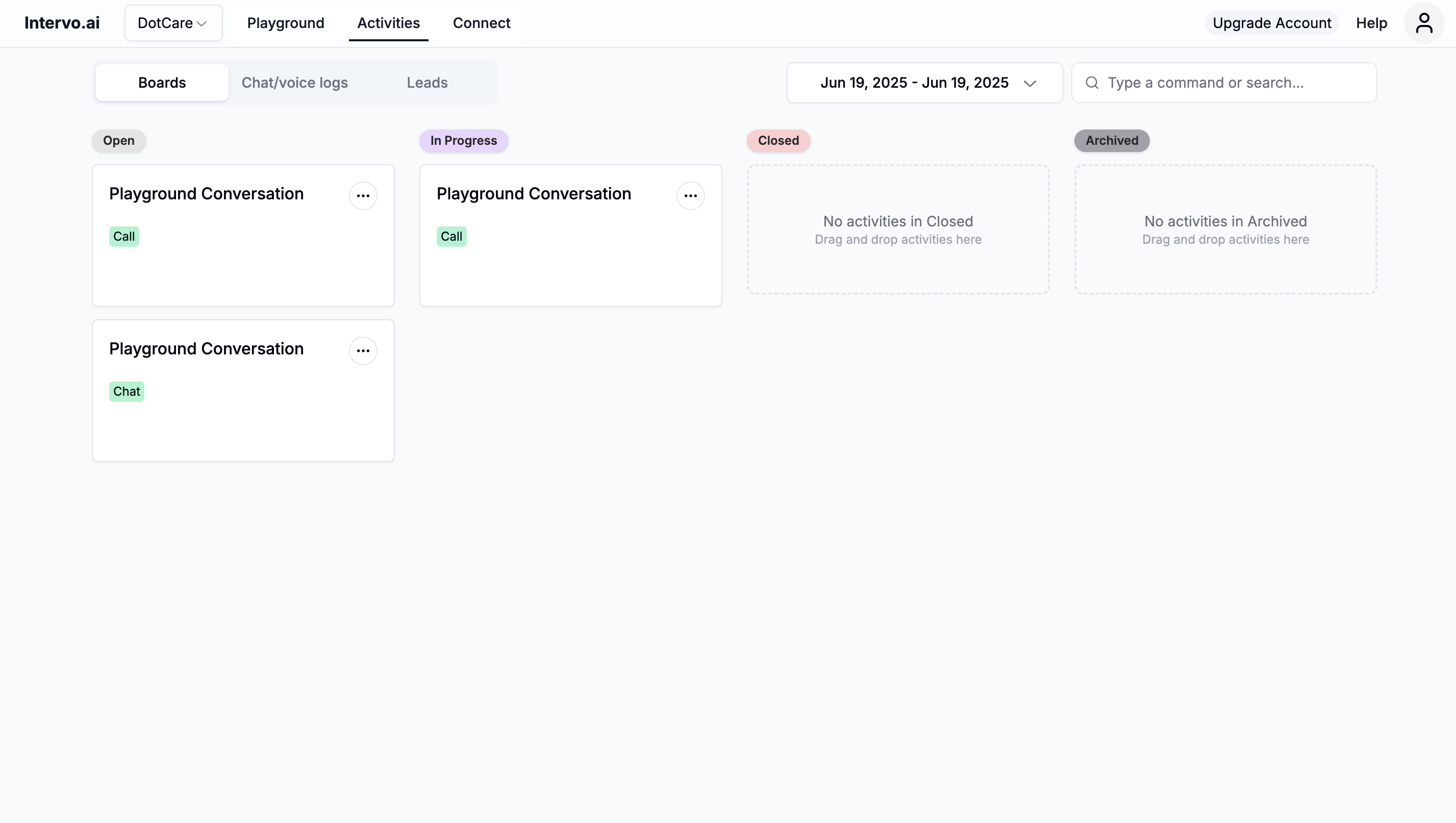Click the command search input field

click(x=1233, y=83)
